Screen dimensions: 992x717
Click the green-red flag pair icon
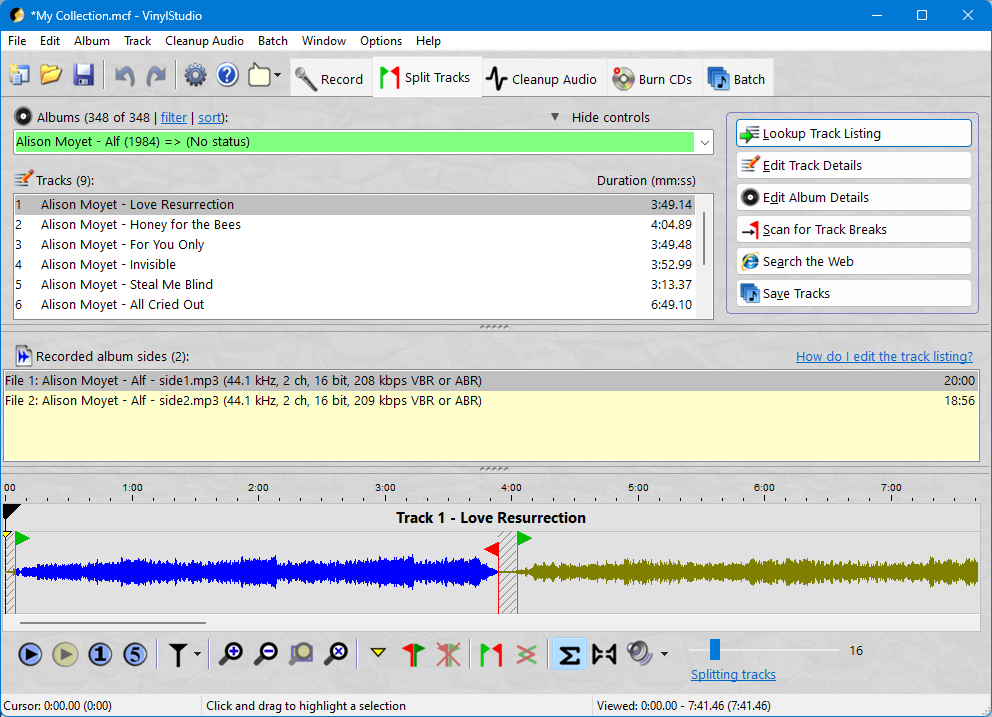(491, 654)
